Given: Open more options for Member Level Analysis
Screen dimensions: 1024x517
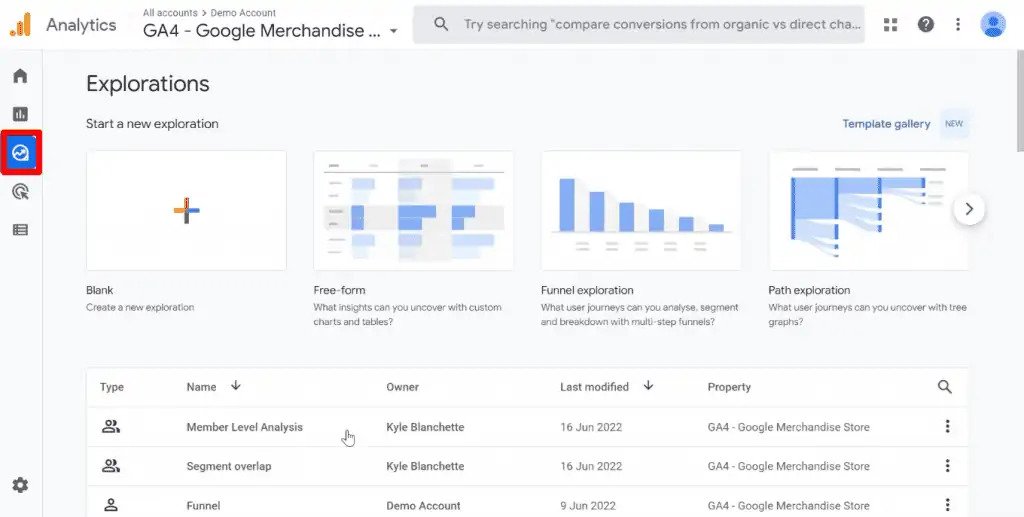Looking at the screenshot, I should point(947,426).
